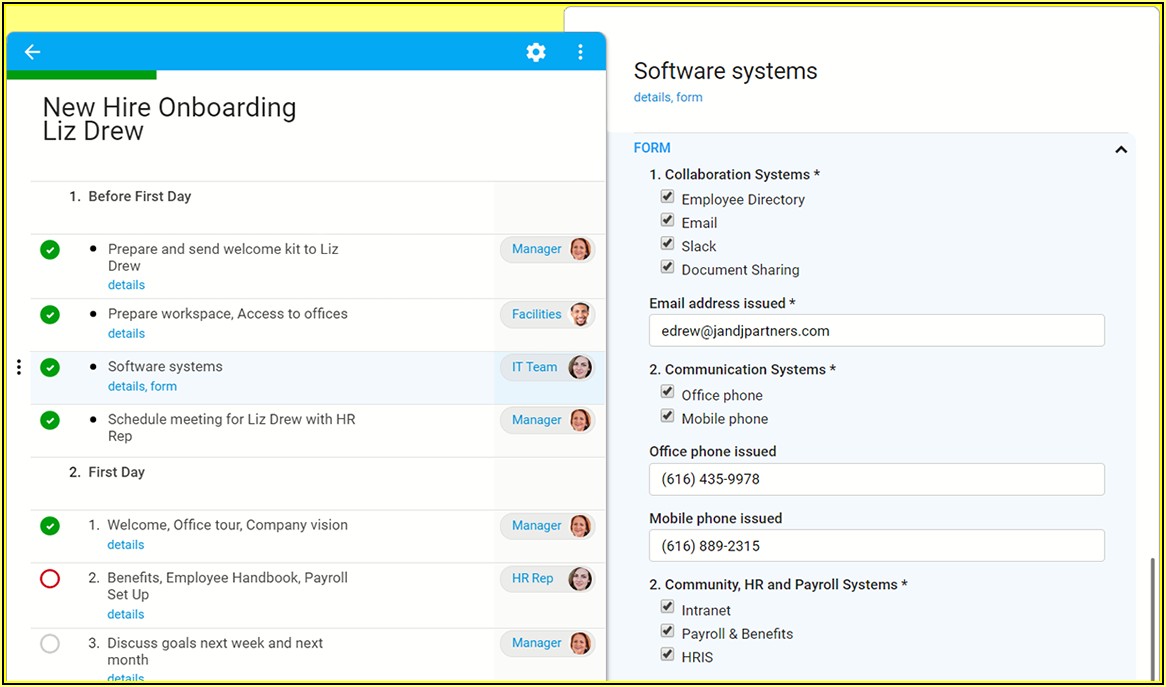Toggle the Mobile phone checkbox

667,416
